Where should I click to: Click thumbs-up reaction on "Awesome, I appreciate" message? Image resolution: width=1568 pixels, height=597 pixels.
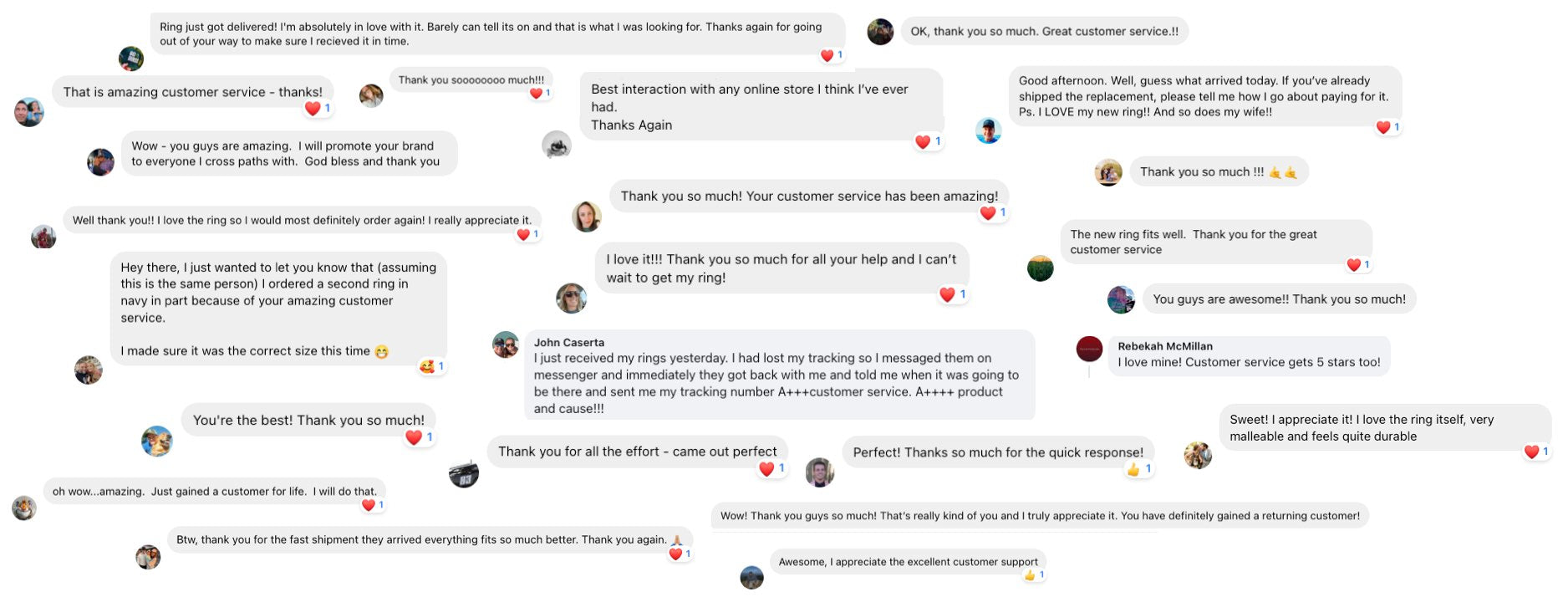(x=1030, y=575)
